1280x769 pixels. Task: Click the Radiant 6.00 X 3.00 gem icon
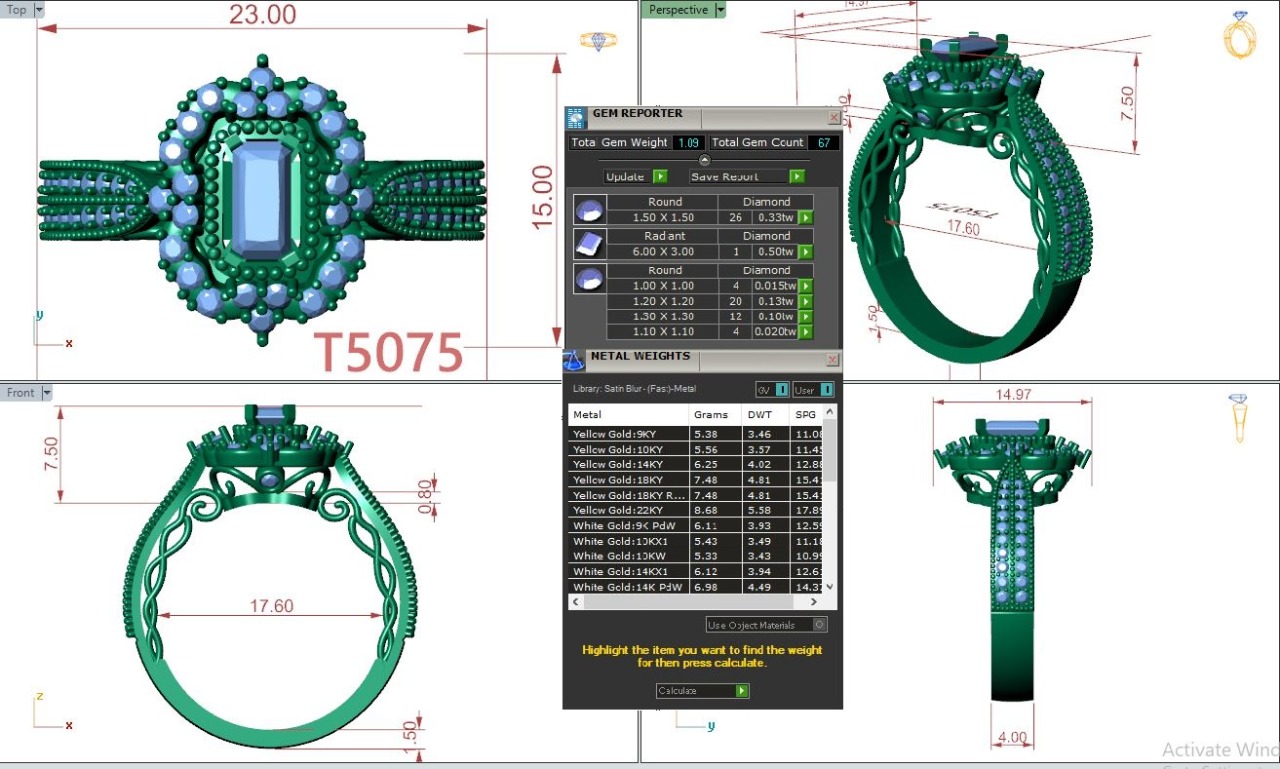tap(588, 244)
